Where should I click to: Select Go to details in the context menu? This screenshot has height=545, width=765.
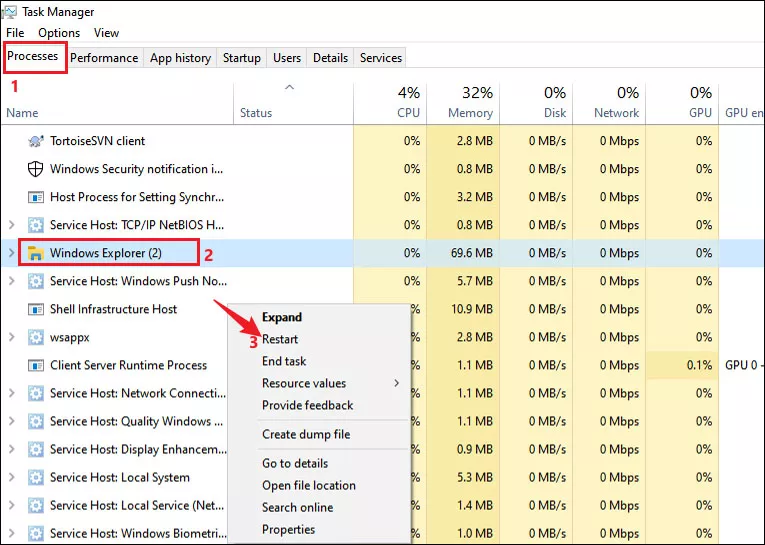point(295,464)
